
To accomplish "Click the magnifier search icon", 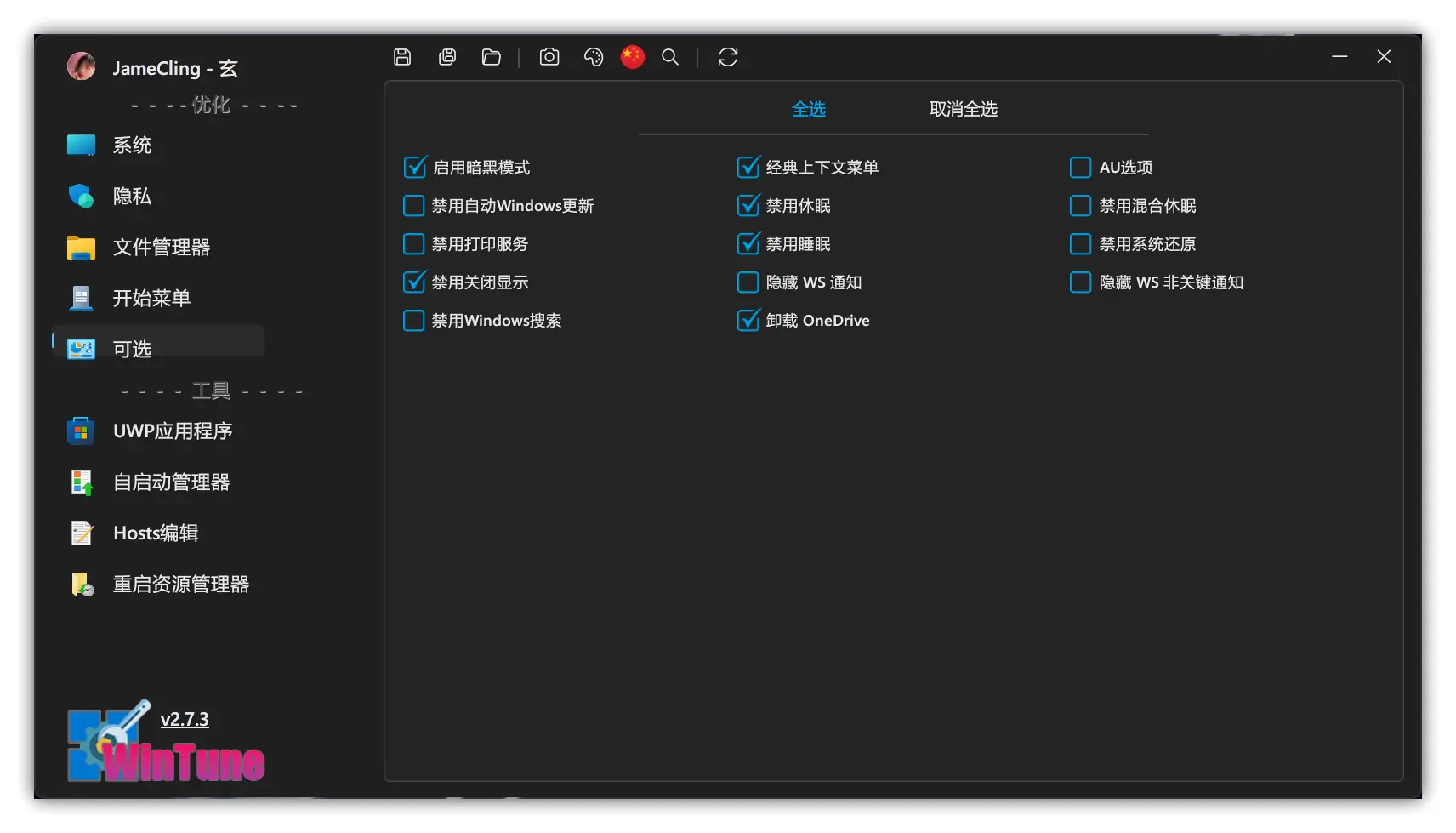I will (x=670, y=57).
